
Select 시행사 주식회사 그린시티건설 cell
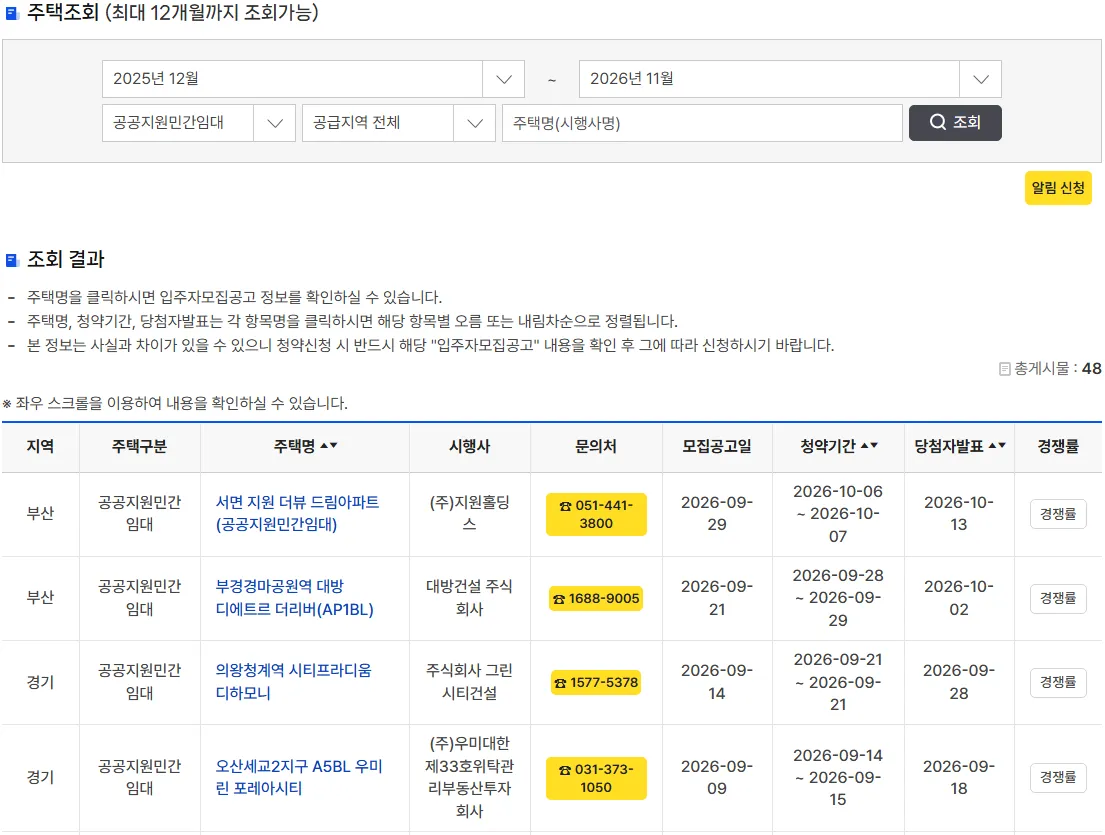pos(469,681)
